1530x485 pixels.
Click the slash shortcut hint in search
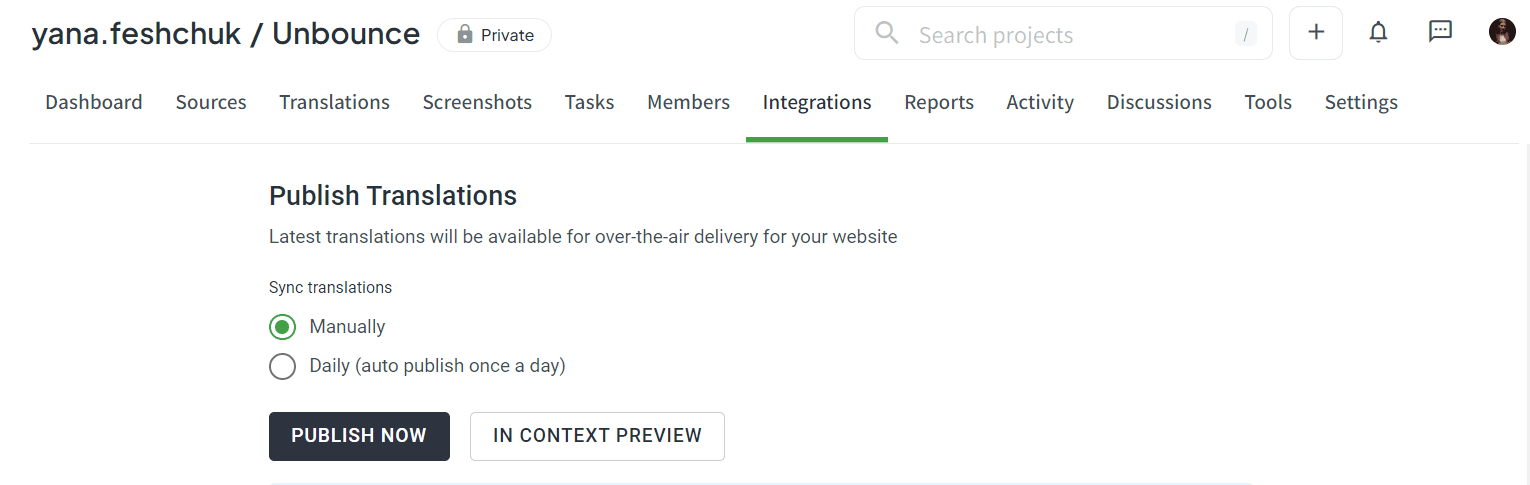coord(1245,35)
